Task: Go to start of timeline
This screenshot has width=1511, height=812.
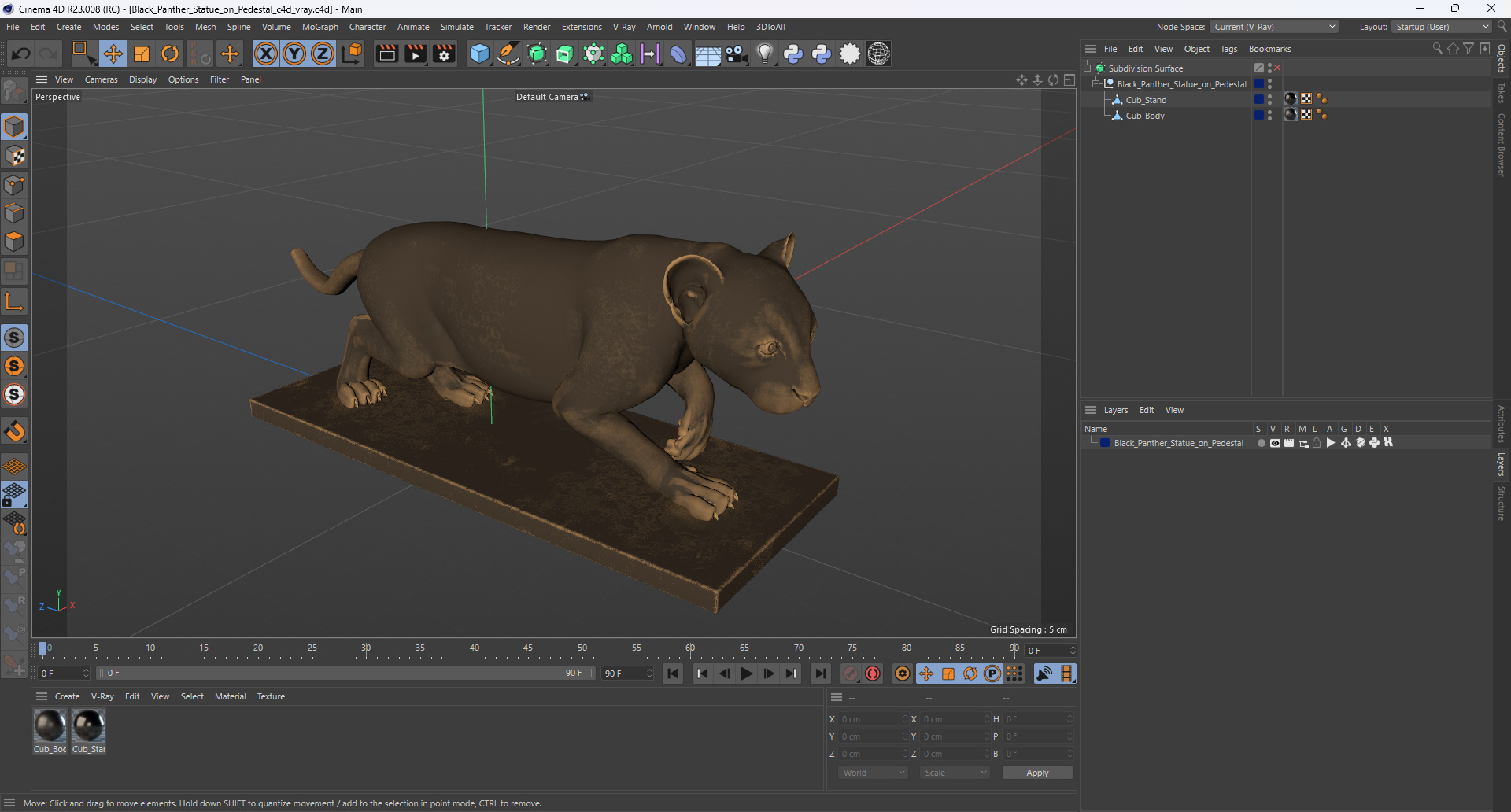Action: (x=673, y=674)
